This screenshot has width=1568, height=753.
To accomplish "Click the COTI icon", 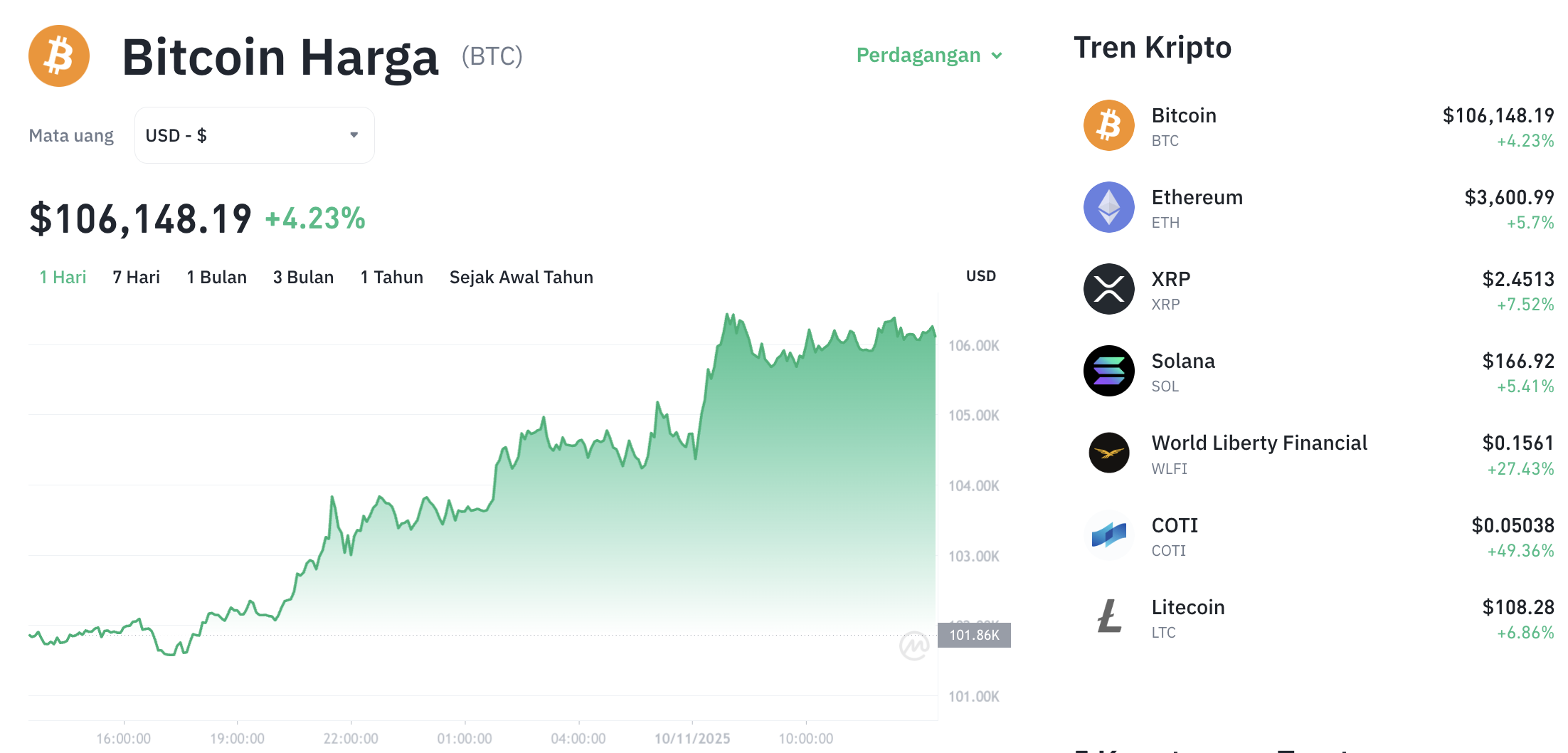I will [x=1108, y=536].
